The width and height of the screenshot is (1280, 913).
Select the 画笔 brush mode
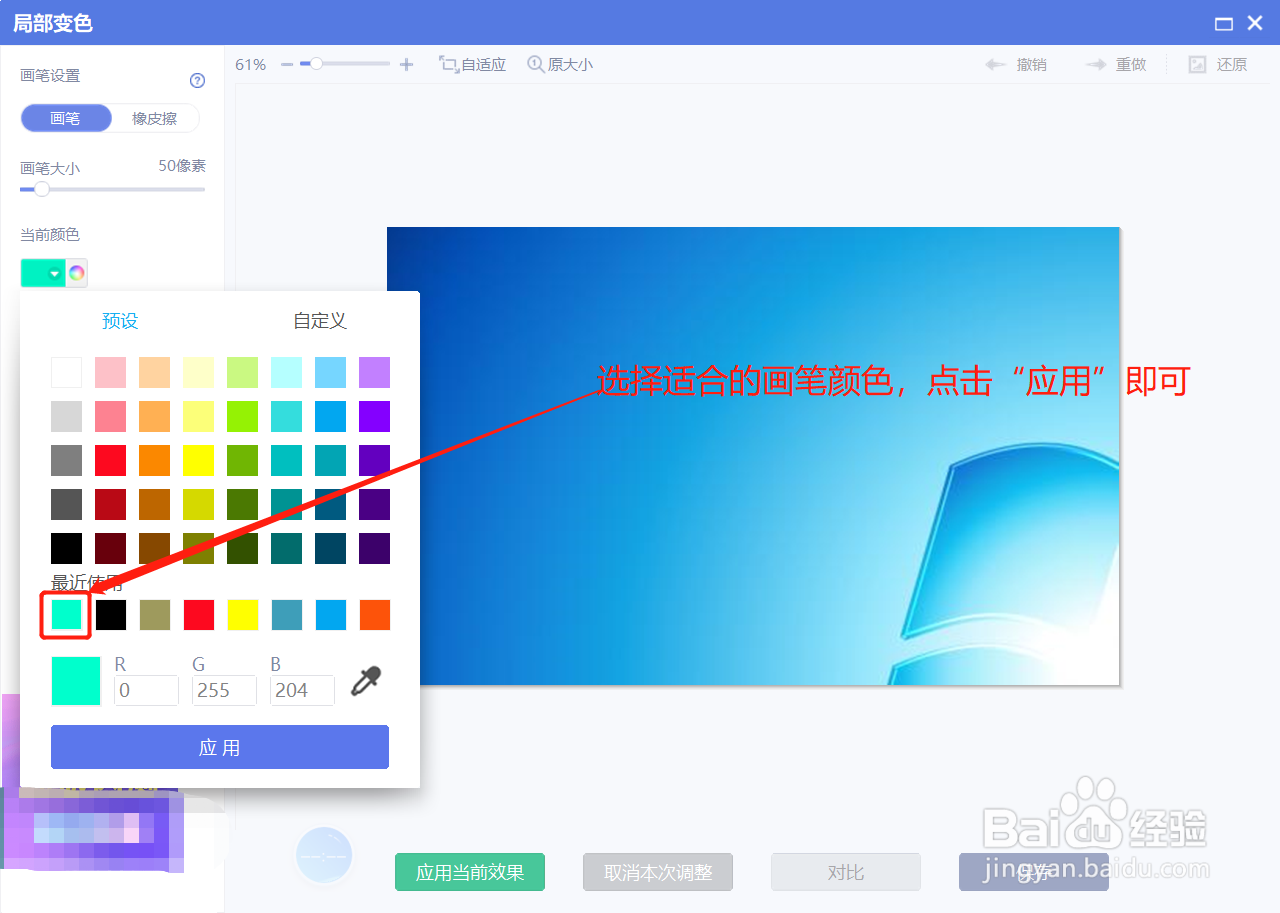pyautogui.click(x=65, y=118)
